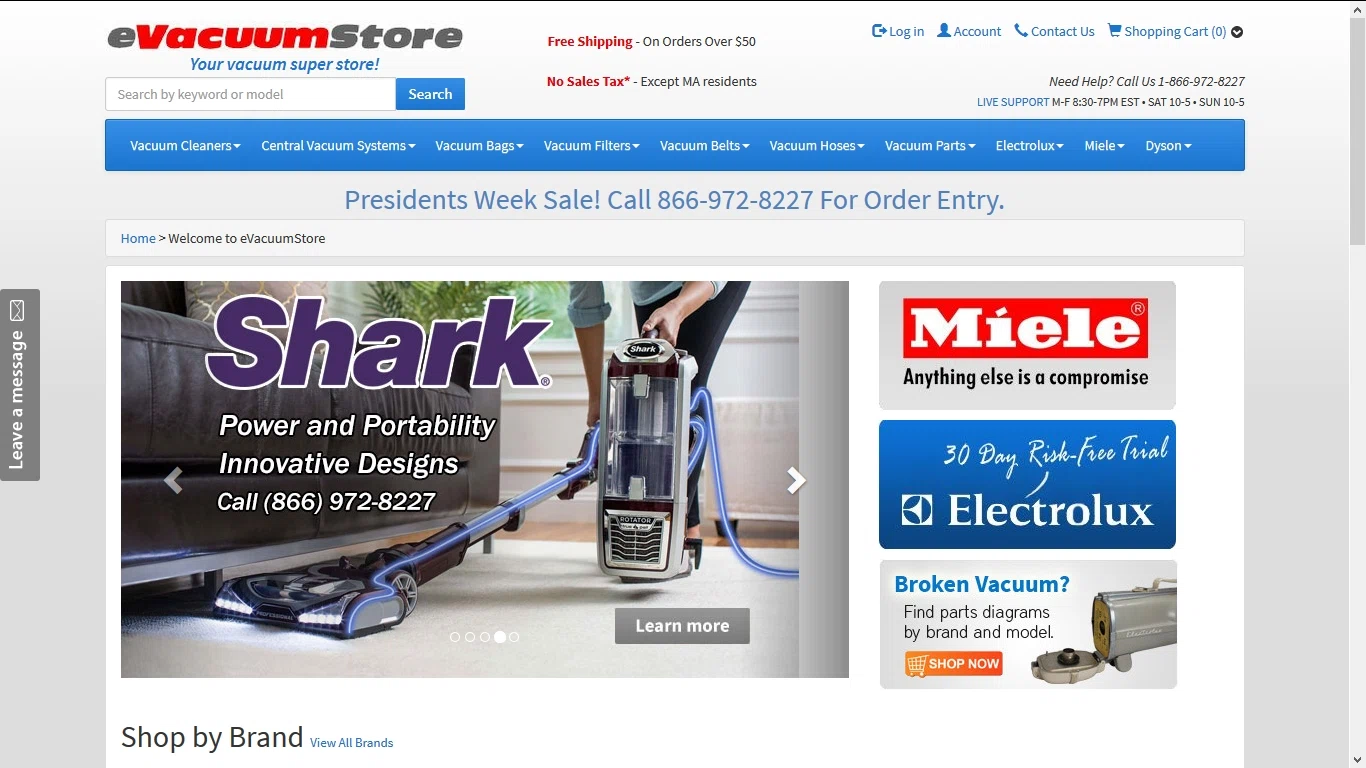The image size is (1366, 768).
Task: Select the second carousel indicator dot
Action: click(x=470, y=637)
